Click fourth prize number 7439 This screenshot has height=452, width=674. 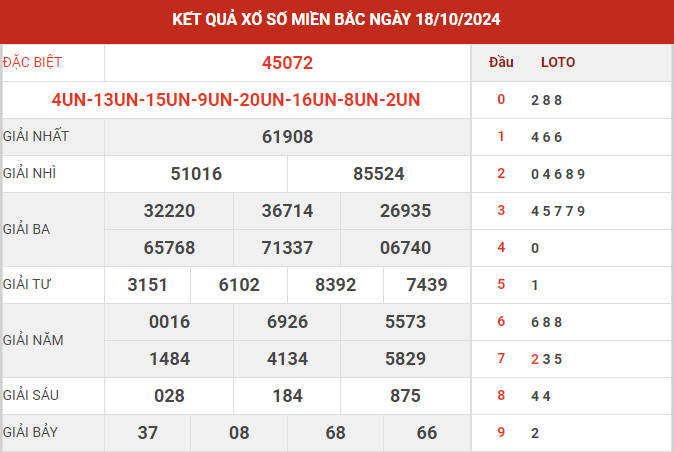click(427, 284)
